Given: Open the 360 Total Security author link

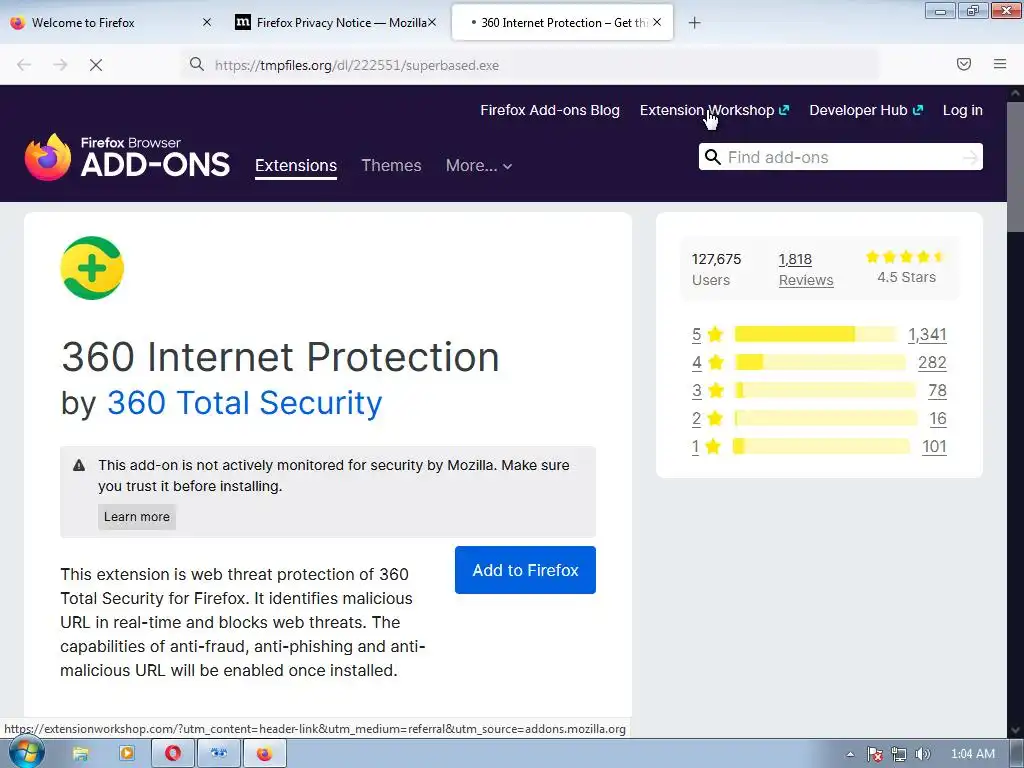Looking at the screenshot, I should click(244, 403).
